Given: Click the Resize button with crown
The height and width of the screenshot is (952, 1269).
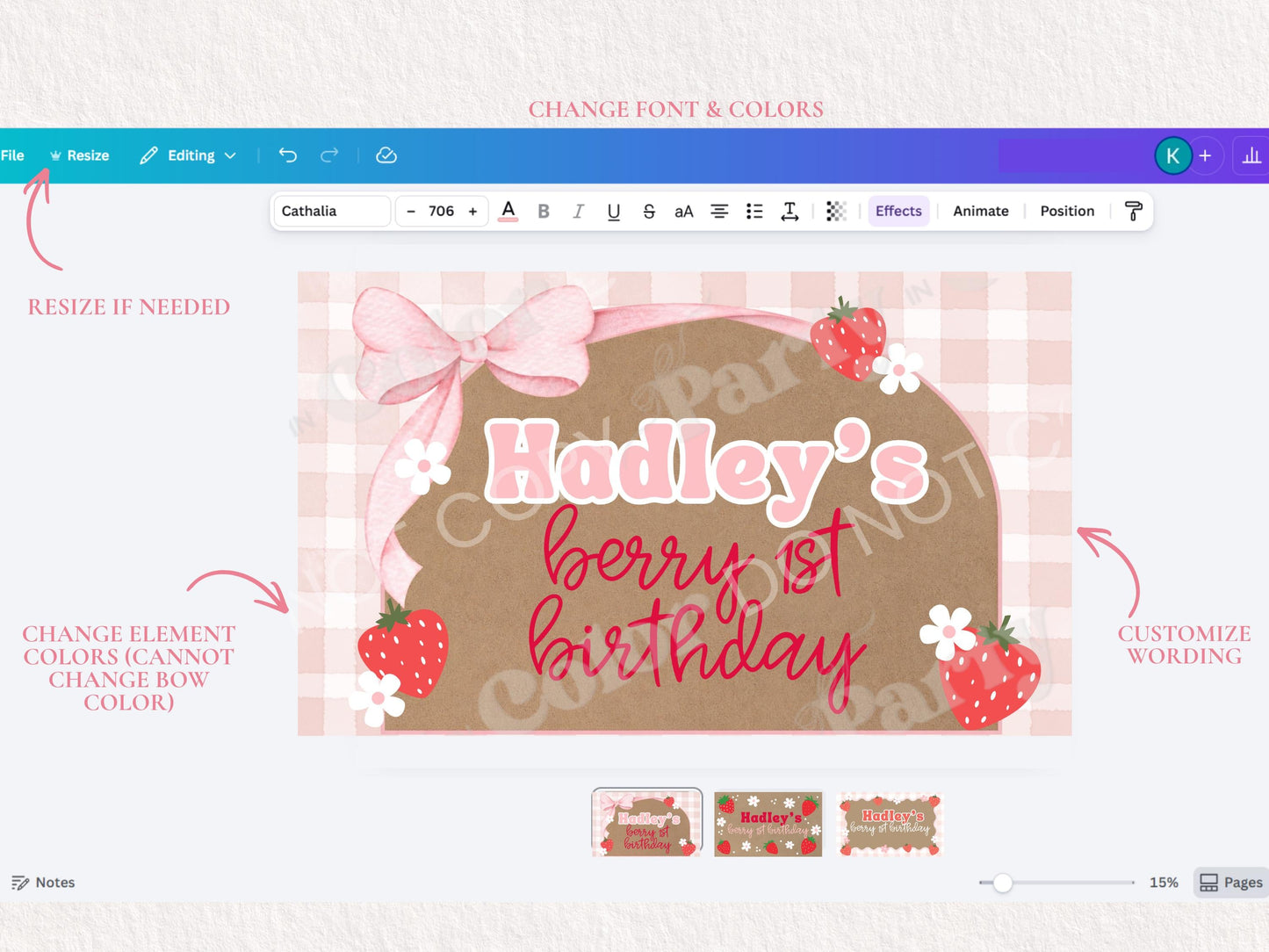Looking at the screenshot, I should click(80, 155).
